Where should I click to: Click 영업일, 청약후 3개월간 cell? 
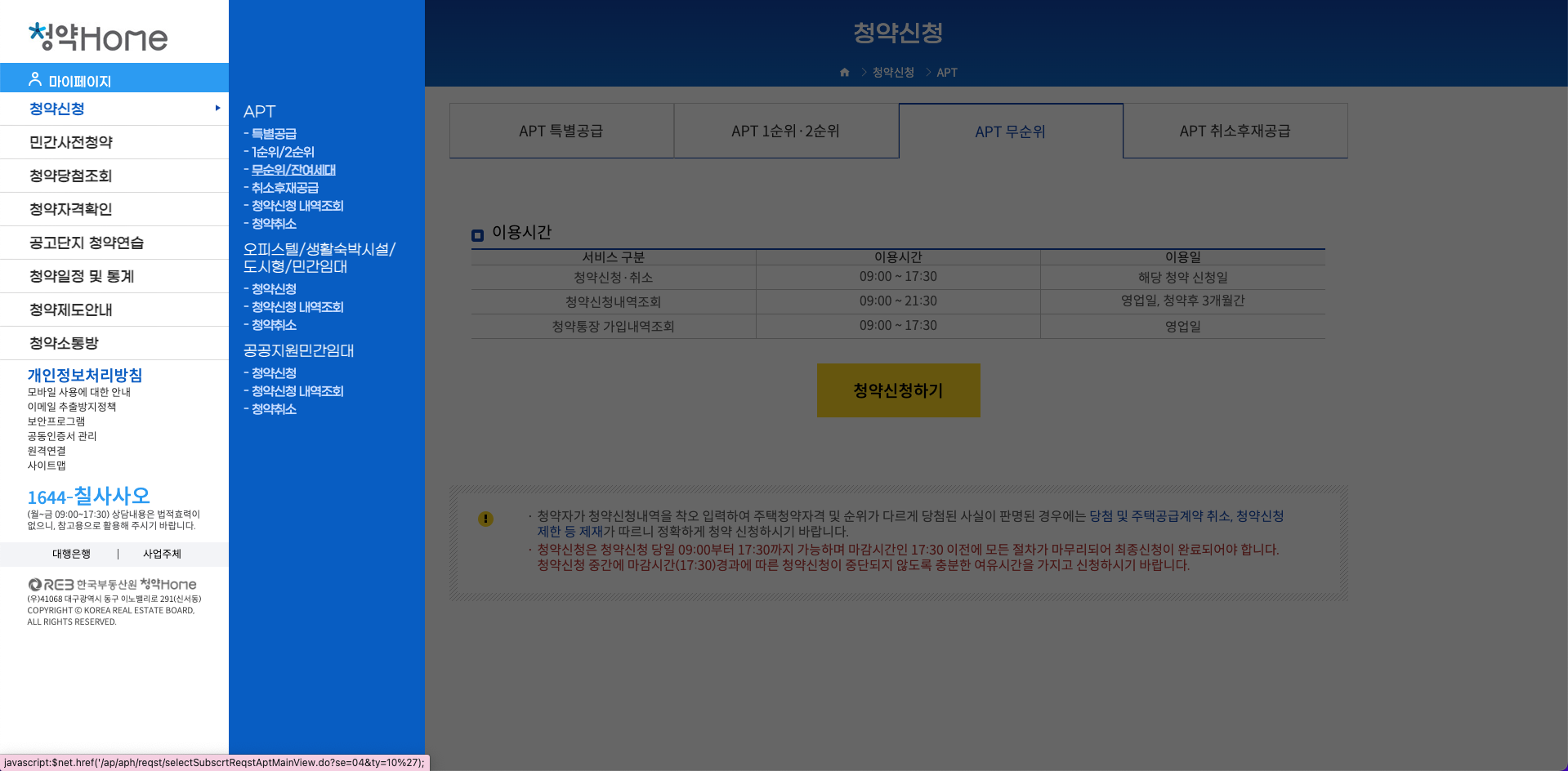1182,301
